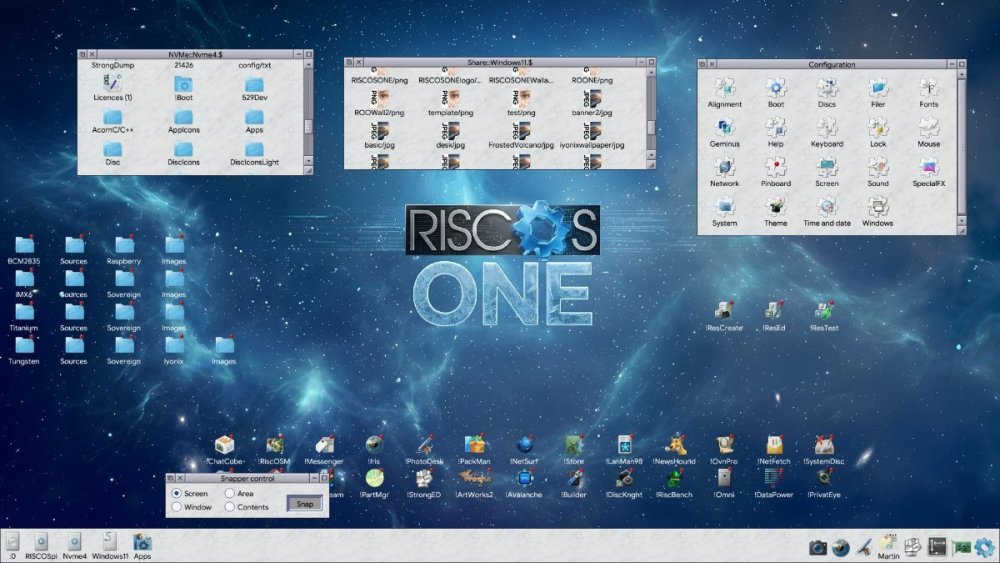The image size is (1000, 563).
Task: Open the RISCOSpi drive on the iconbar
Action: (x=41, y=546)
